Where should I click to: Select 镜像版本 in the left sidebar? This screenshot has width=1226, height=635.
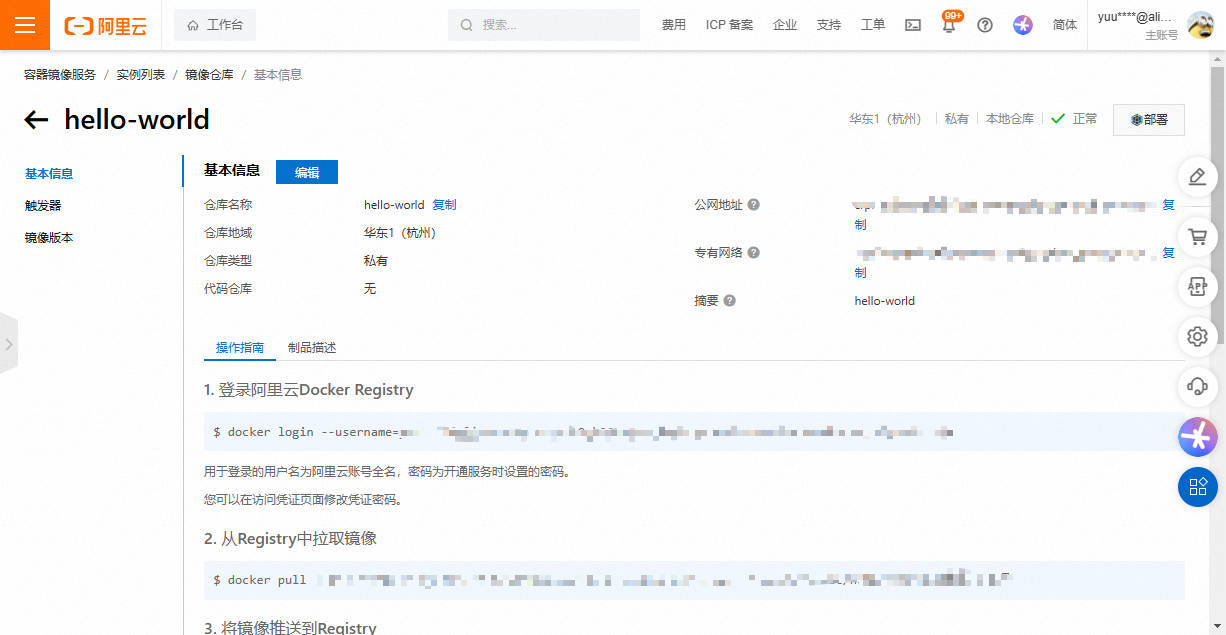pos(49,237)
